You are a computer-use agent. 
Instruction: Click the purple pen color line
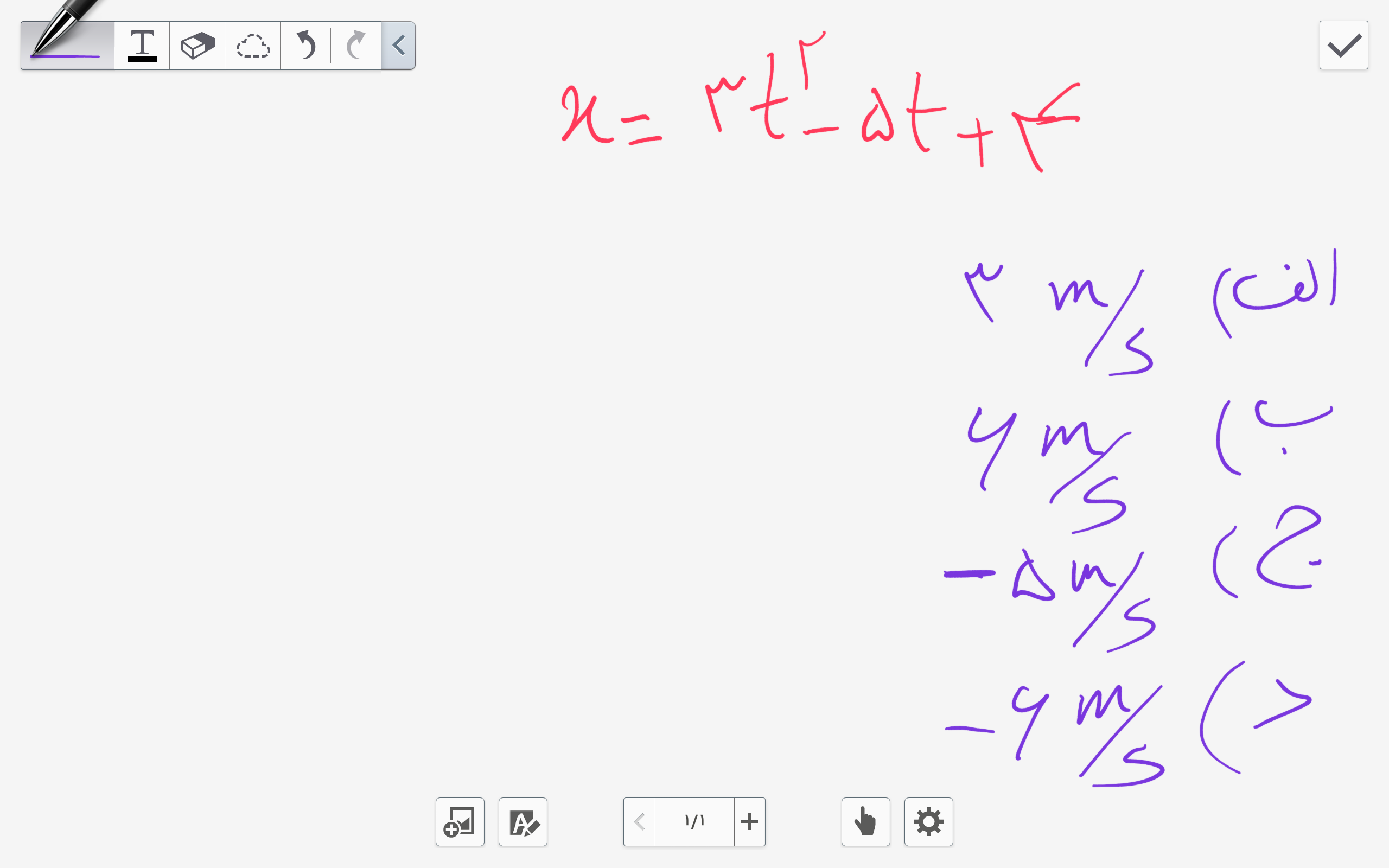(65, 57)
